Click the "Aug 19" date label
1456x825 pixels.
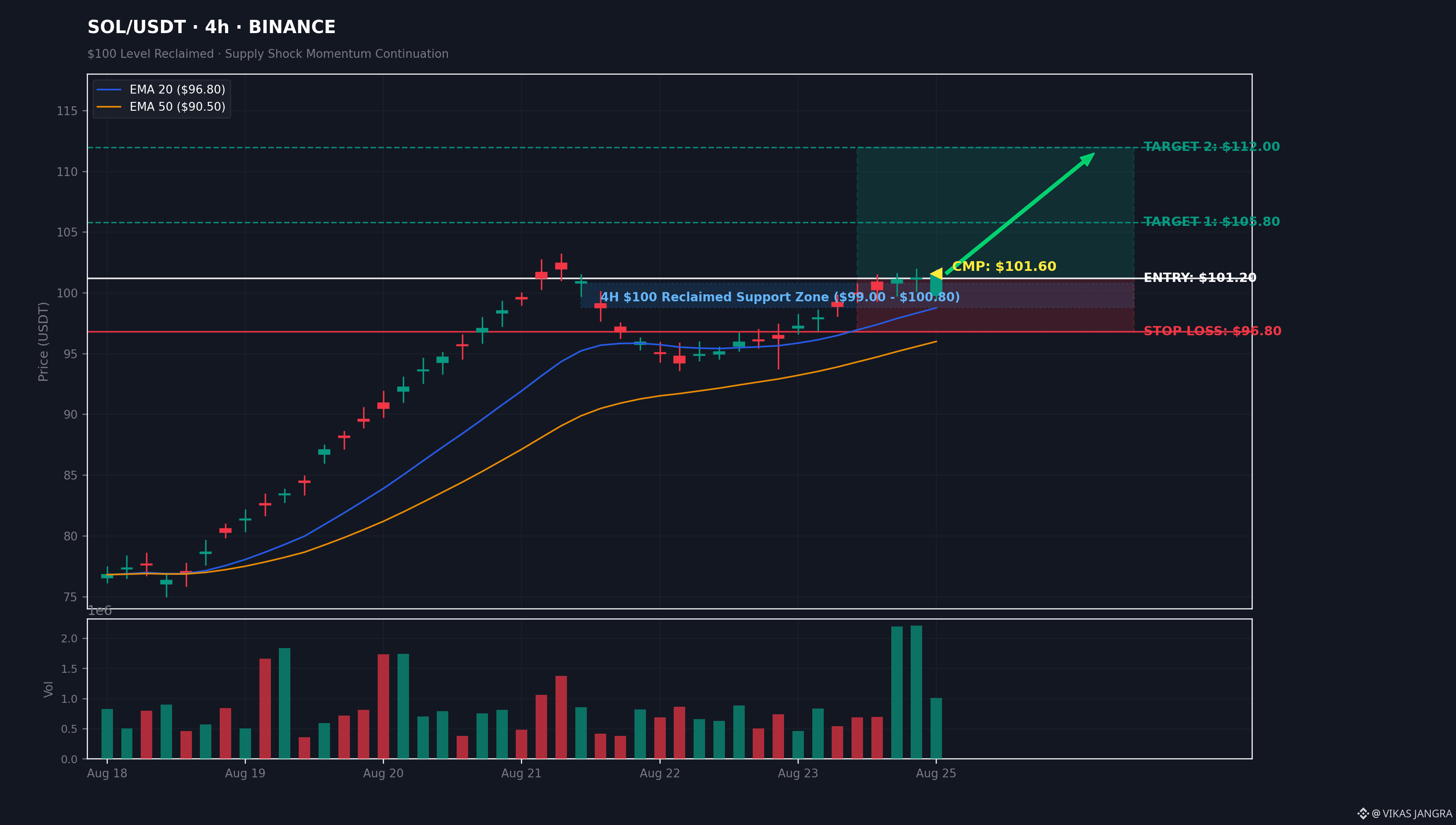click(245, 773)
